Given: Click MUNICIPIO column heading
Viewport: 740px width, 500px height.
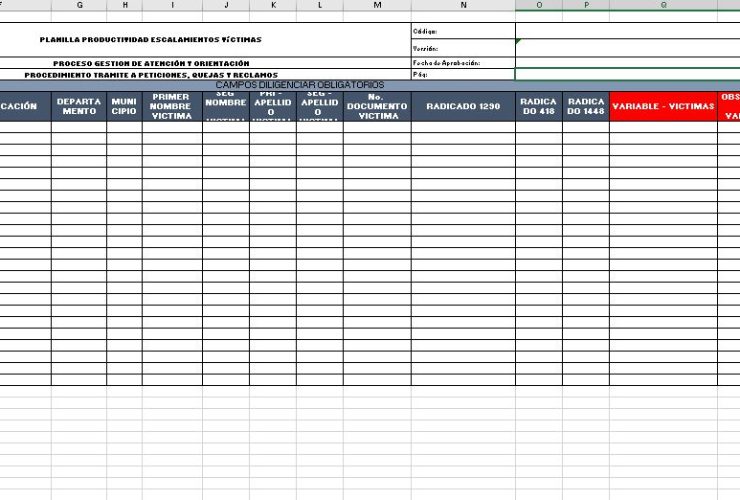Looking at the screenshot, I should point(125,107).
